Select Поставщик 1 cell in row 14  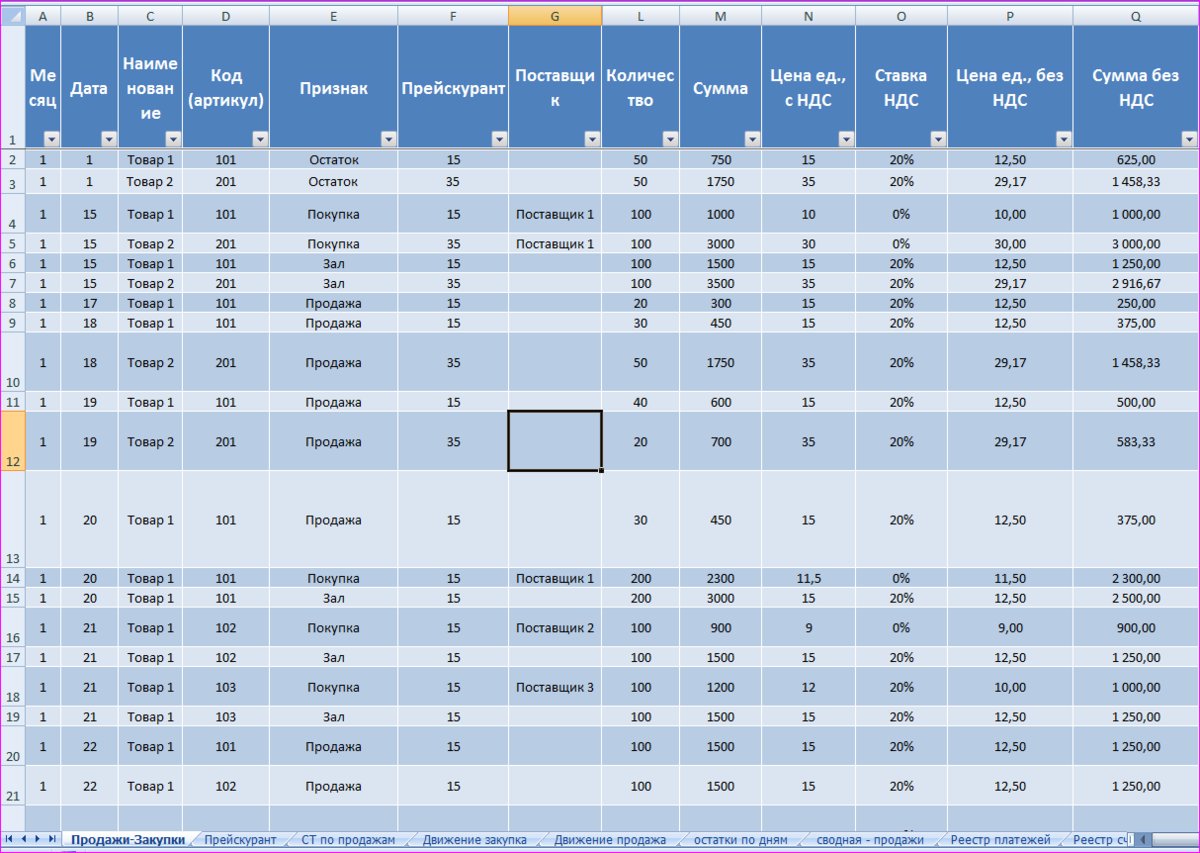tap(555, 578)
